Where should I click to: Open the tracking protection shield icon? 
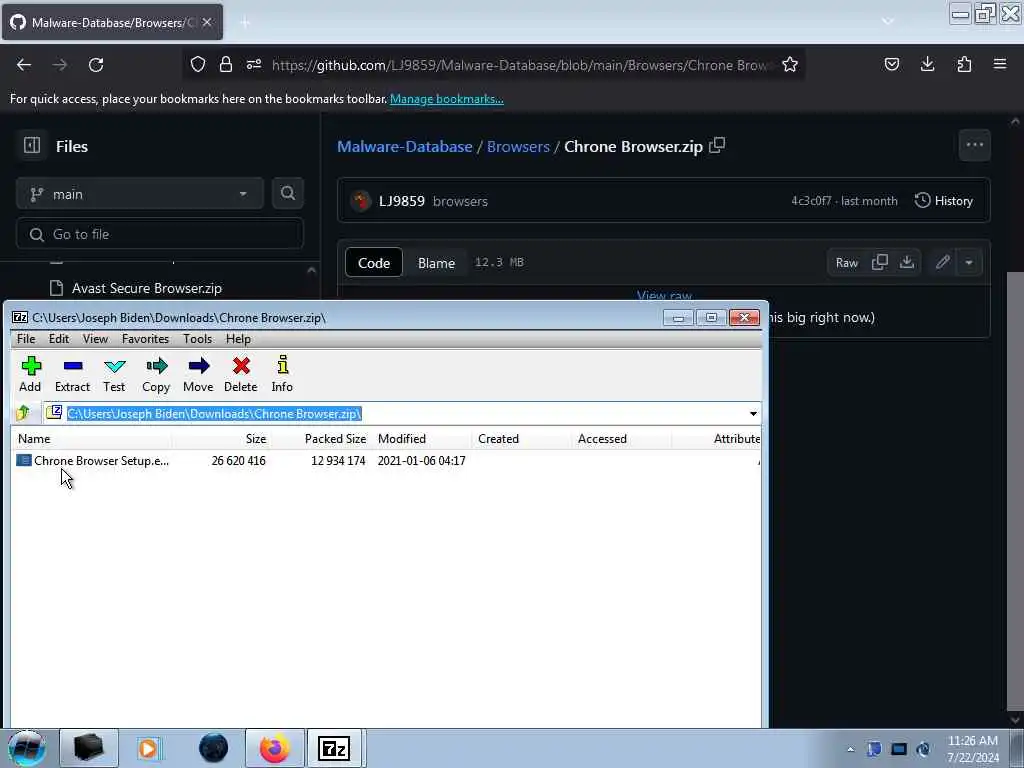[x=198, y=64]
